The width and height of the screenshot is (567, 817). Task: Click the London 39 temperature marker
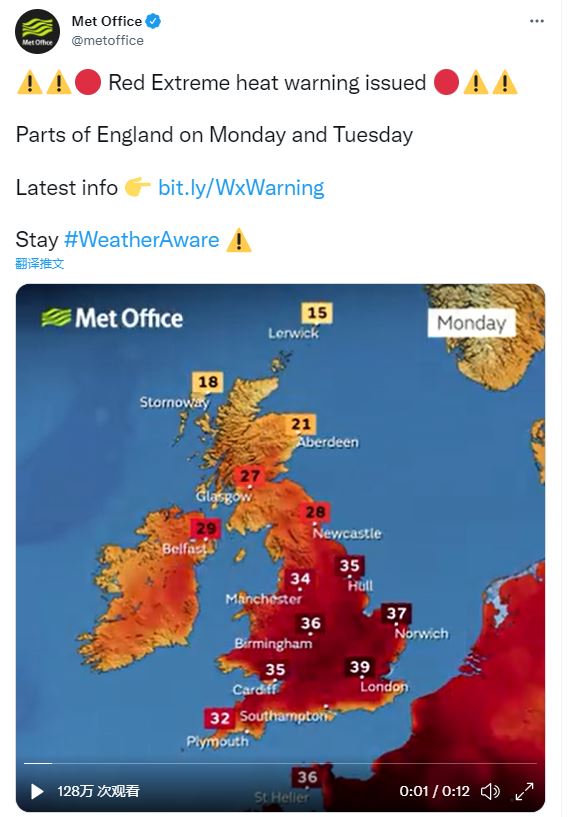coord(360,667)
